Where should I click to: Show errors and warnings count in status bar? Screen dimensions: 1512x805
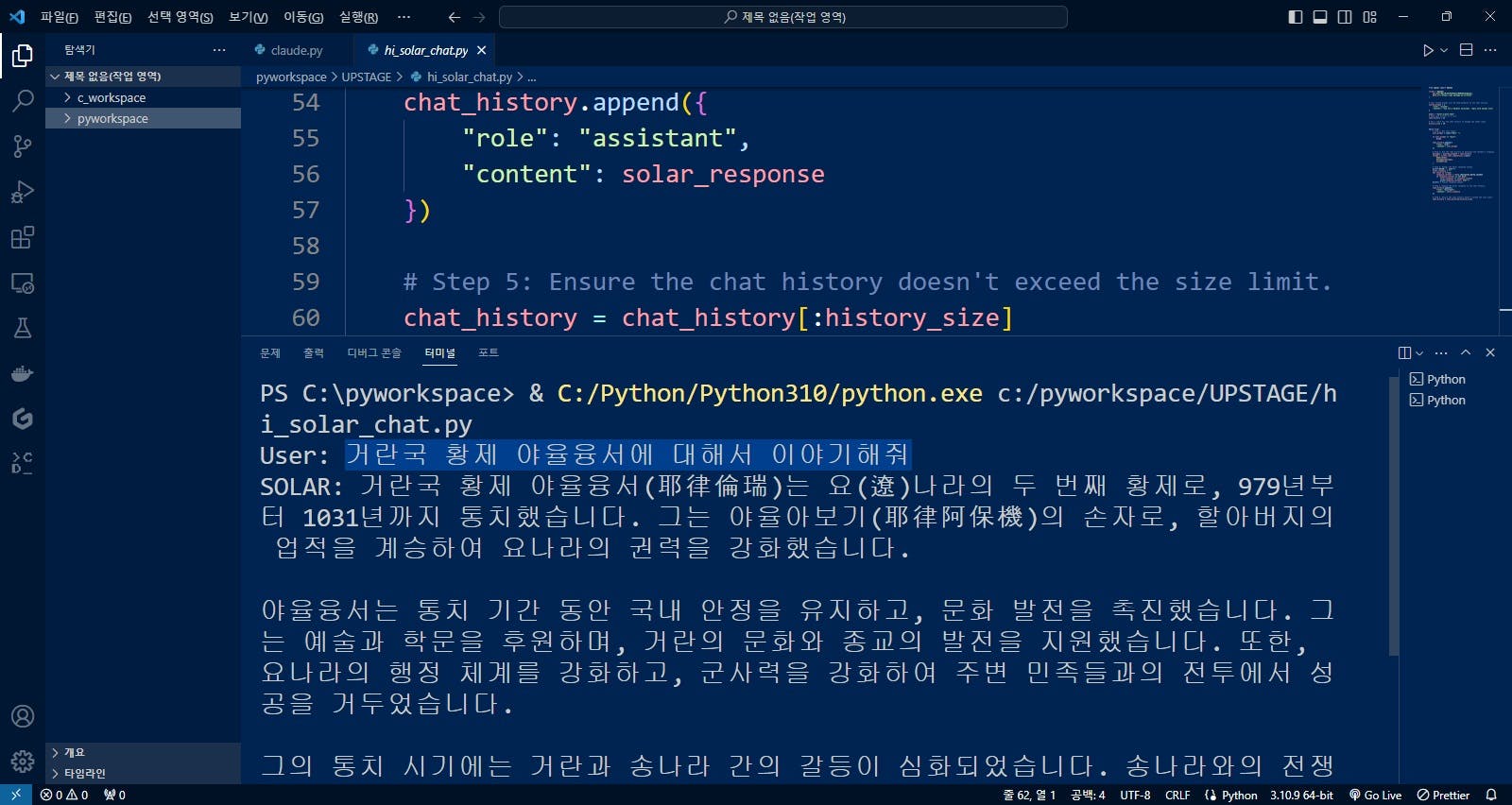click(x=64, y=795)
